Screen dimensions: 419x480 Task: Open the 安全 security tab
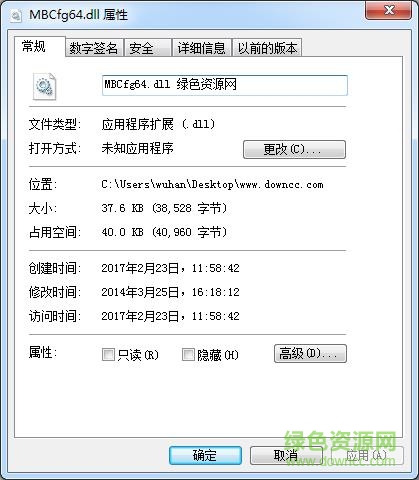coord(148,48)
